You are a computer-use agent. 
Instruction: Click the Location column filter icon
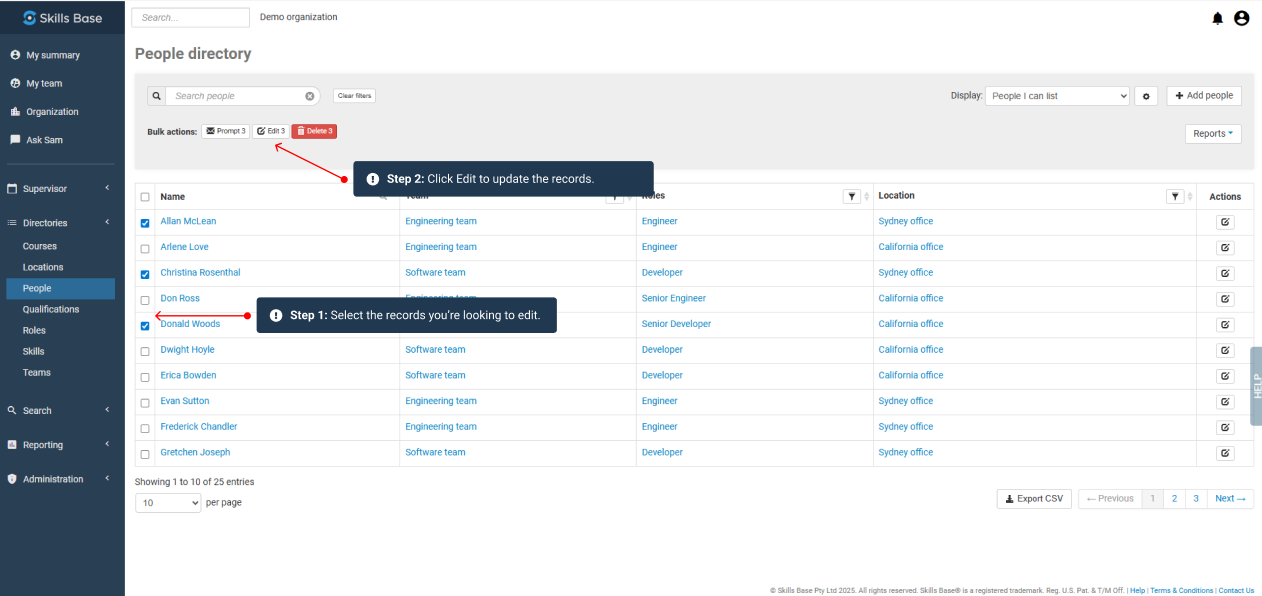tap(1176, 197)
